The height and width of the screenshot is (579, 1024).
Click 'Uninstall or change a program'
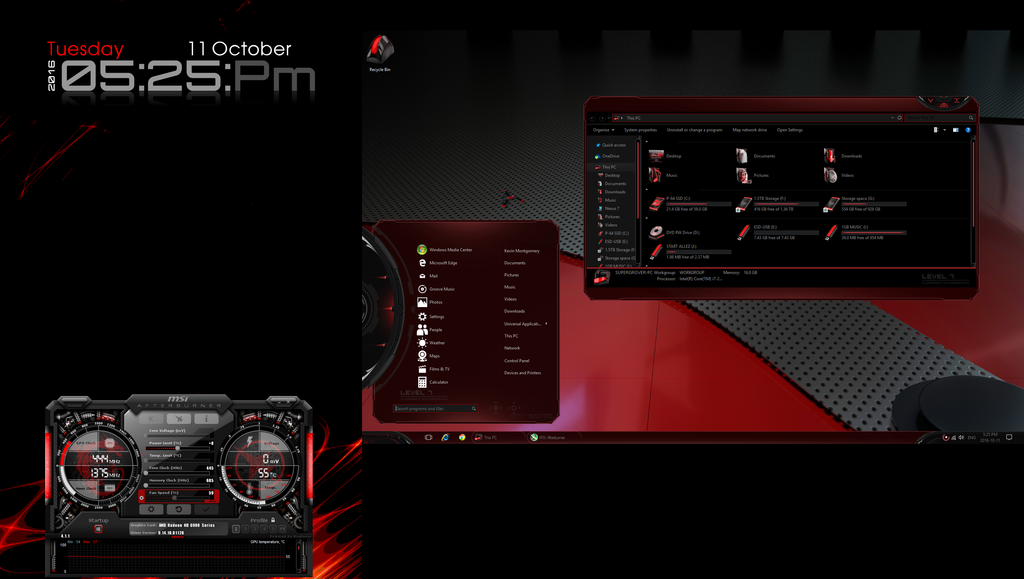(695, 130)
